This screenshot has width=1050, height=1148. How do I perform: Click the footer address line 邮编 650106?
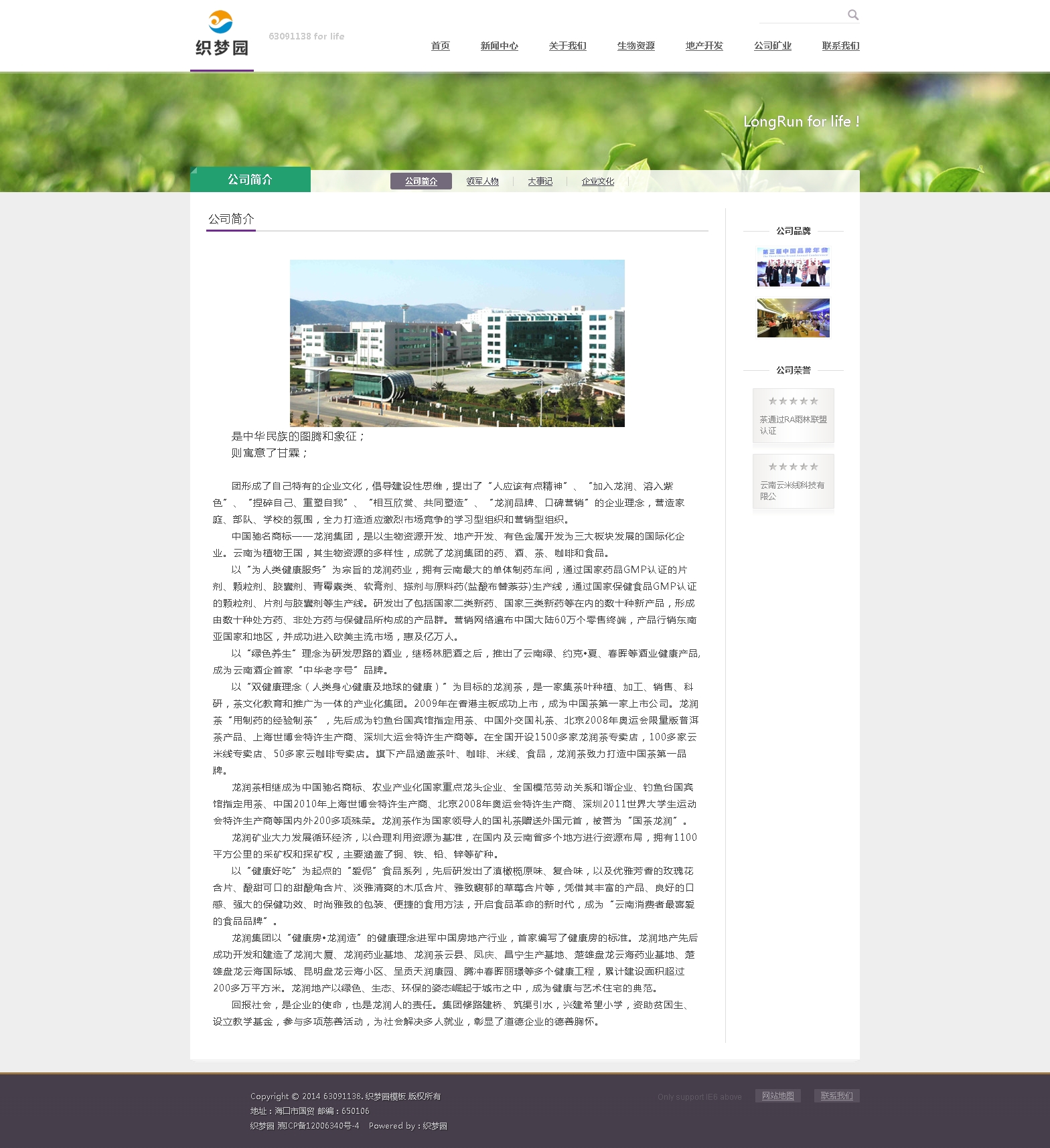pos(310,1111)
